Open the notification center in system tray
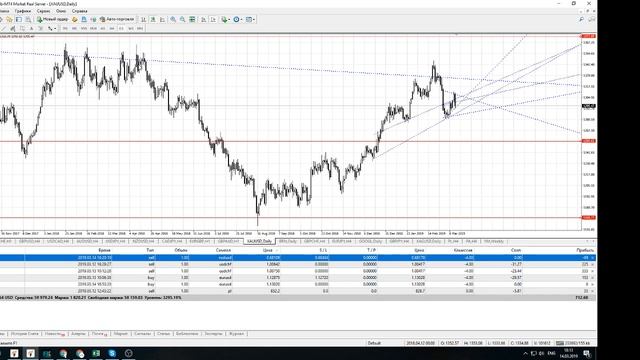Screen dimensions: 640x360 [587, 353]
